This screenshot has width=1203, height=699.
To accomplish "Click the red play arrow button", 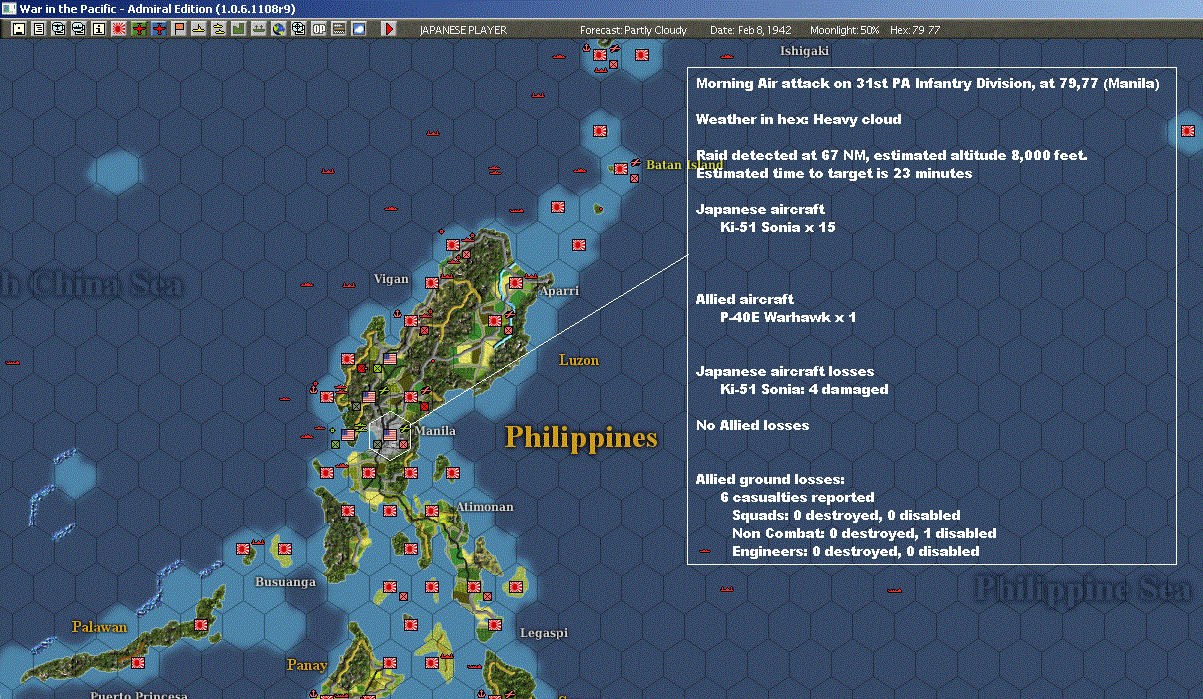I will (389, 29).
